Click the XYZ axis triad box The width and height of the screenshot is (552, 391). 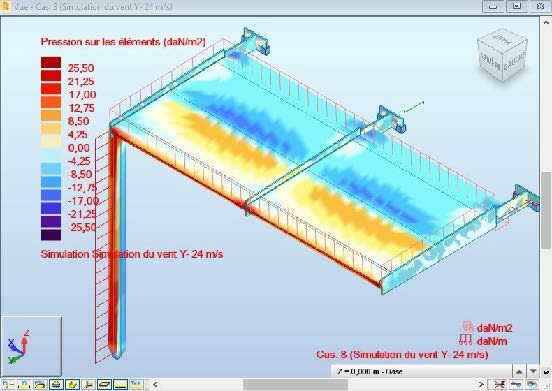point(32,347)
